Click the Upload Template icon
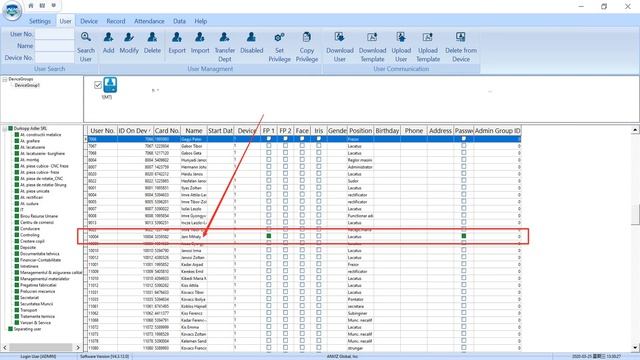Screen dimensions: 640x360 428,37
